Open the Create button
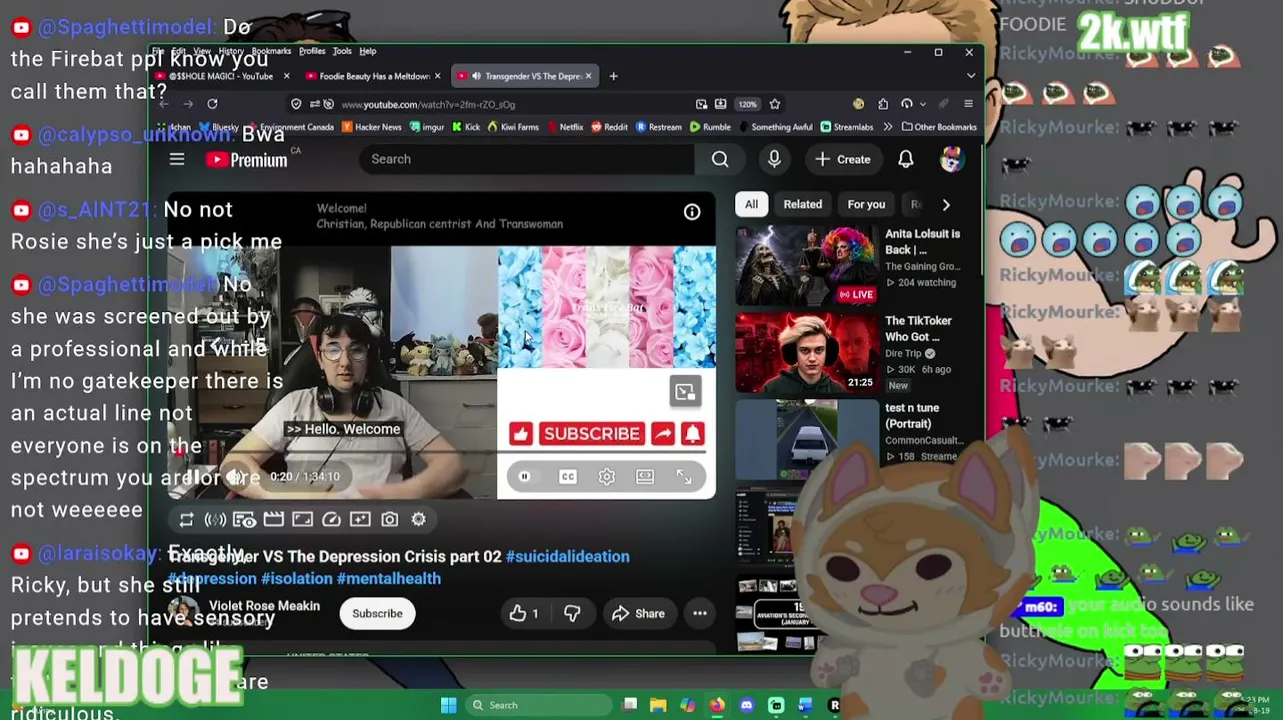 [842, 159]
